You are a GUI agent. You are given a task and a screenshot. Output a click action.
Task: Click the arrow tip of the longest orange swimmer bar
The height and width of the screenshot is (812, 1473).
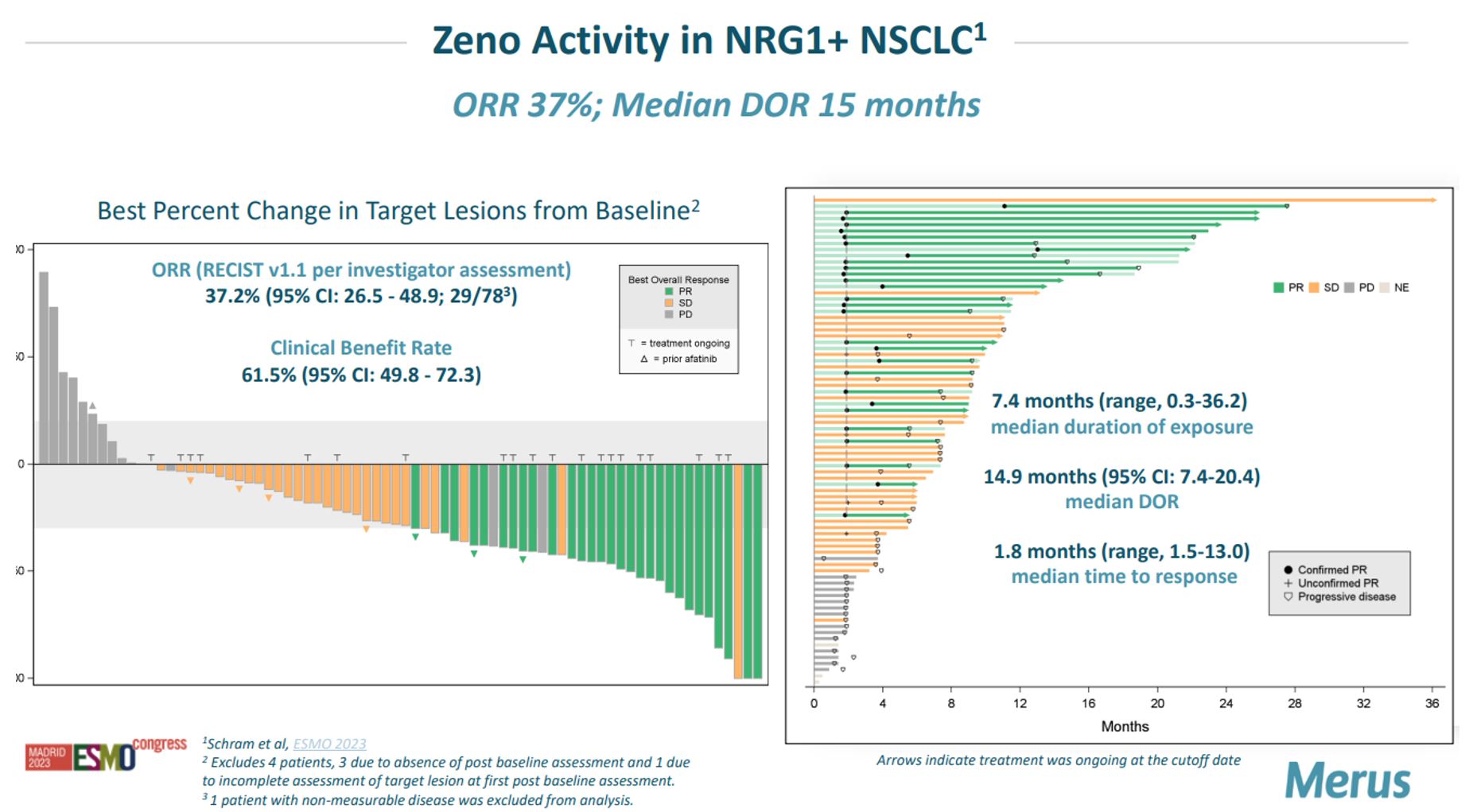point(1433,200)
